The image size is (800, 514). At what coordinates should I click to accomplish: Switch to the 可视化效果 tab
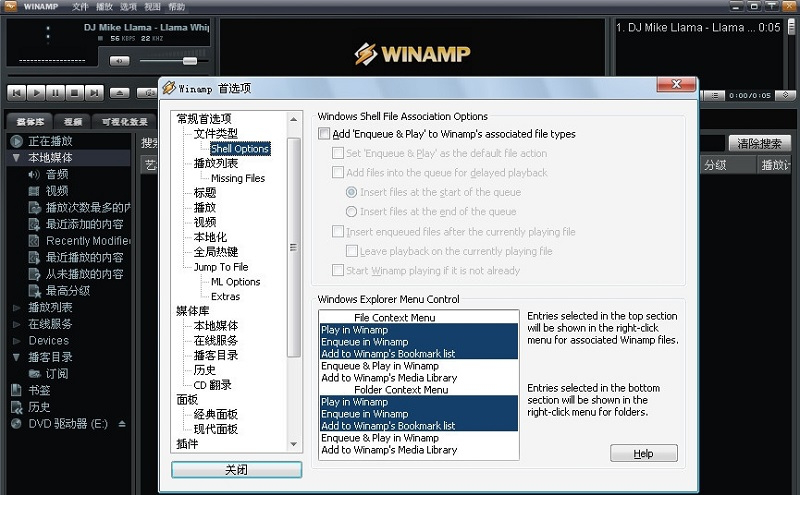(x=124, y=121)
